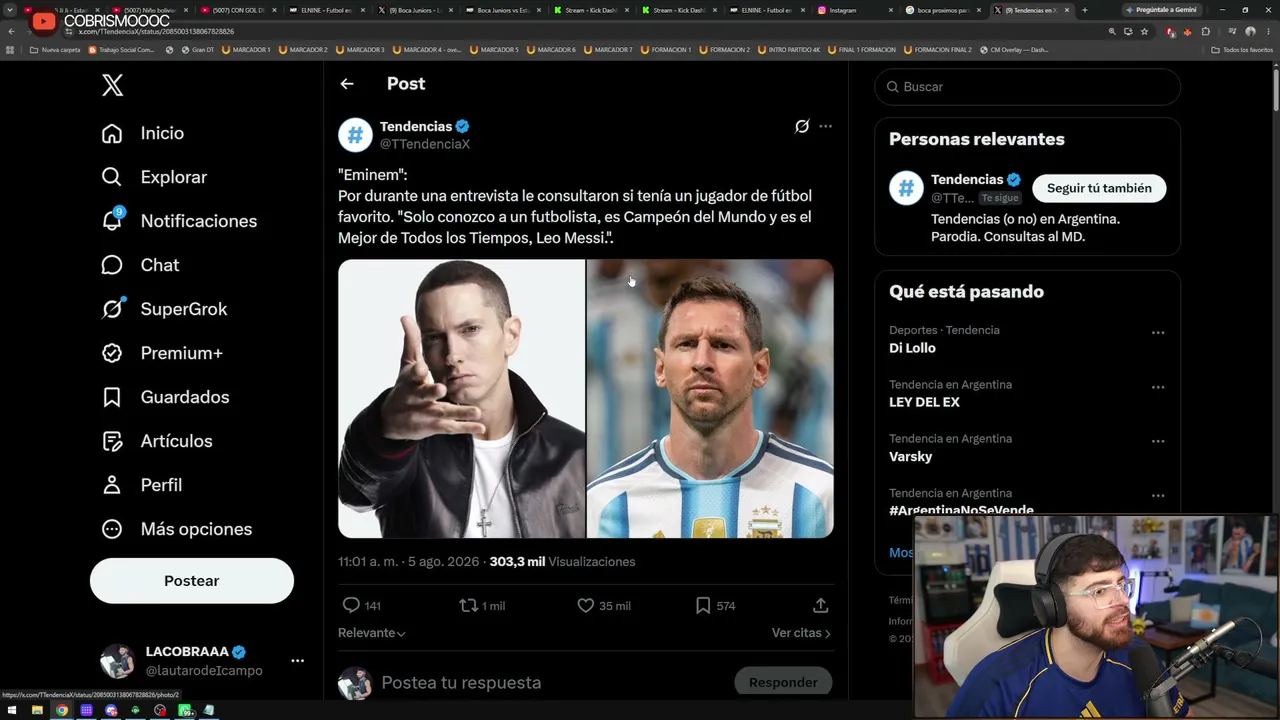1280x720 pixels.
Task: Open Tendencias profile avatar on the post
Action: pos(355,135)
